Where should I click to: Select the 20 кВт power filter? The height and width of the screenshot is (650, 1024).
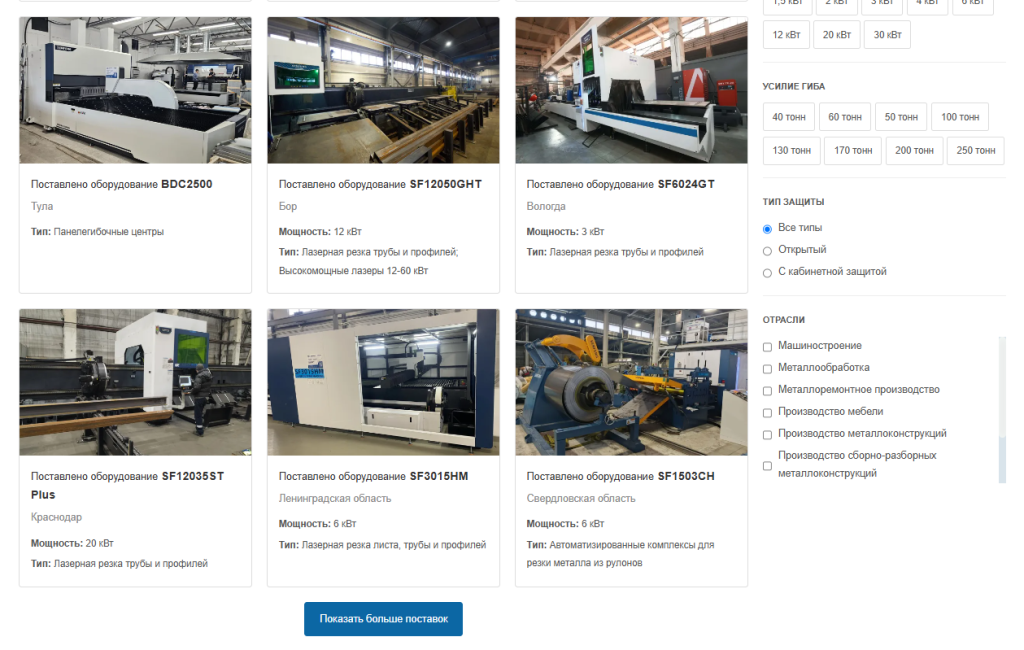pos(837,35)
